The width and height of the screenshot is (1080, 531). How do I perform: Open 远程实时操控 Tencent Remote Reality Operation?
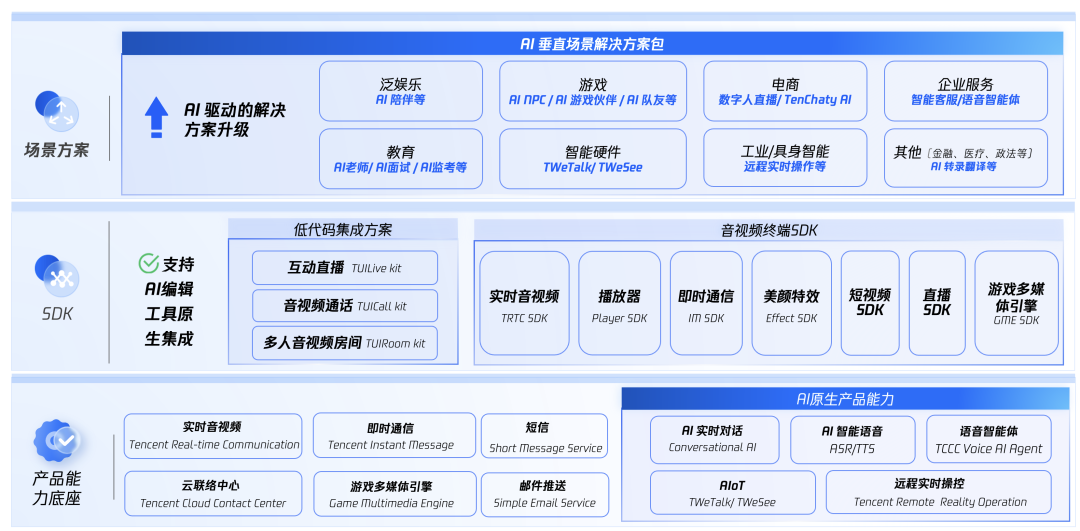939,492
